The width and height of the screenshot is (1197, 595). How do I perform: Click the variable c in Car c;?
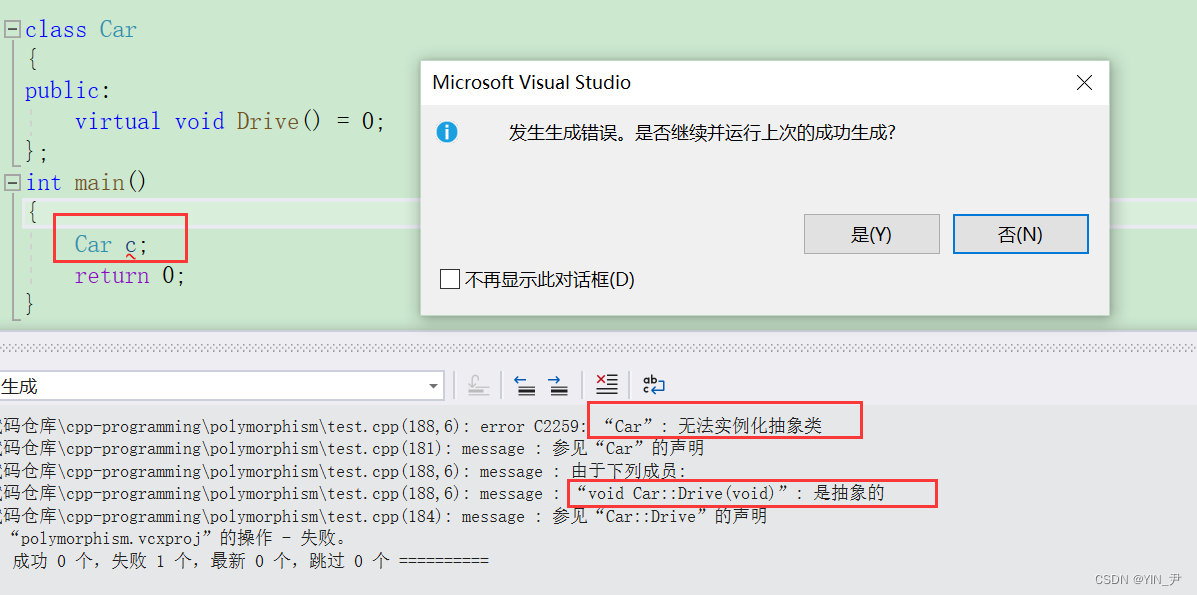click(x=131, y=244)
